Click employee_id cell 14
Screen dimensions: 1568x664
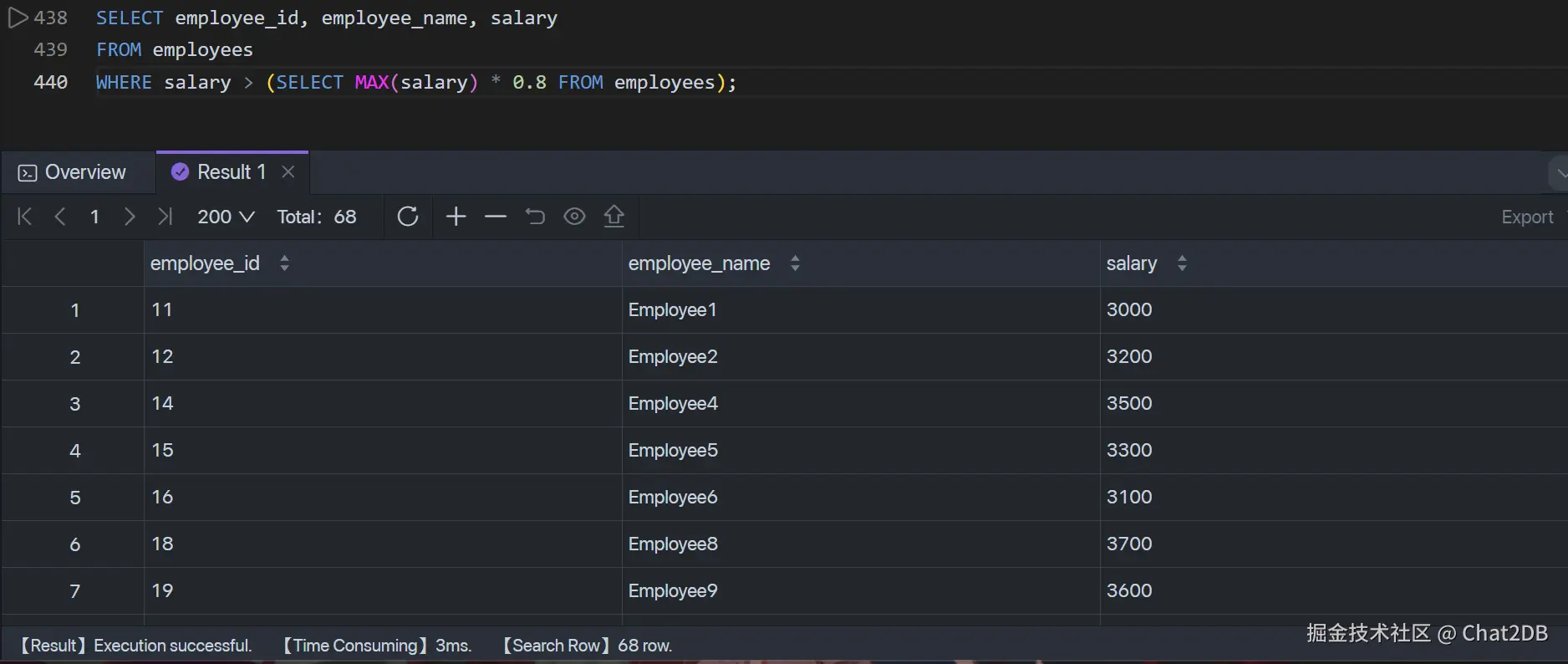(x=383, y=404)
